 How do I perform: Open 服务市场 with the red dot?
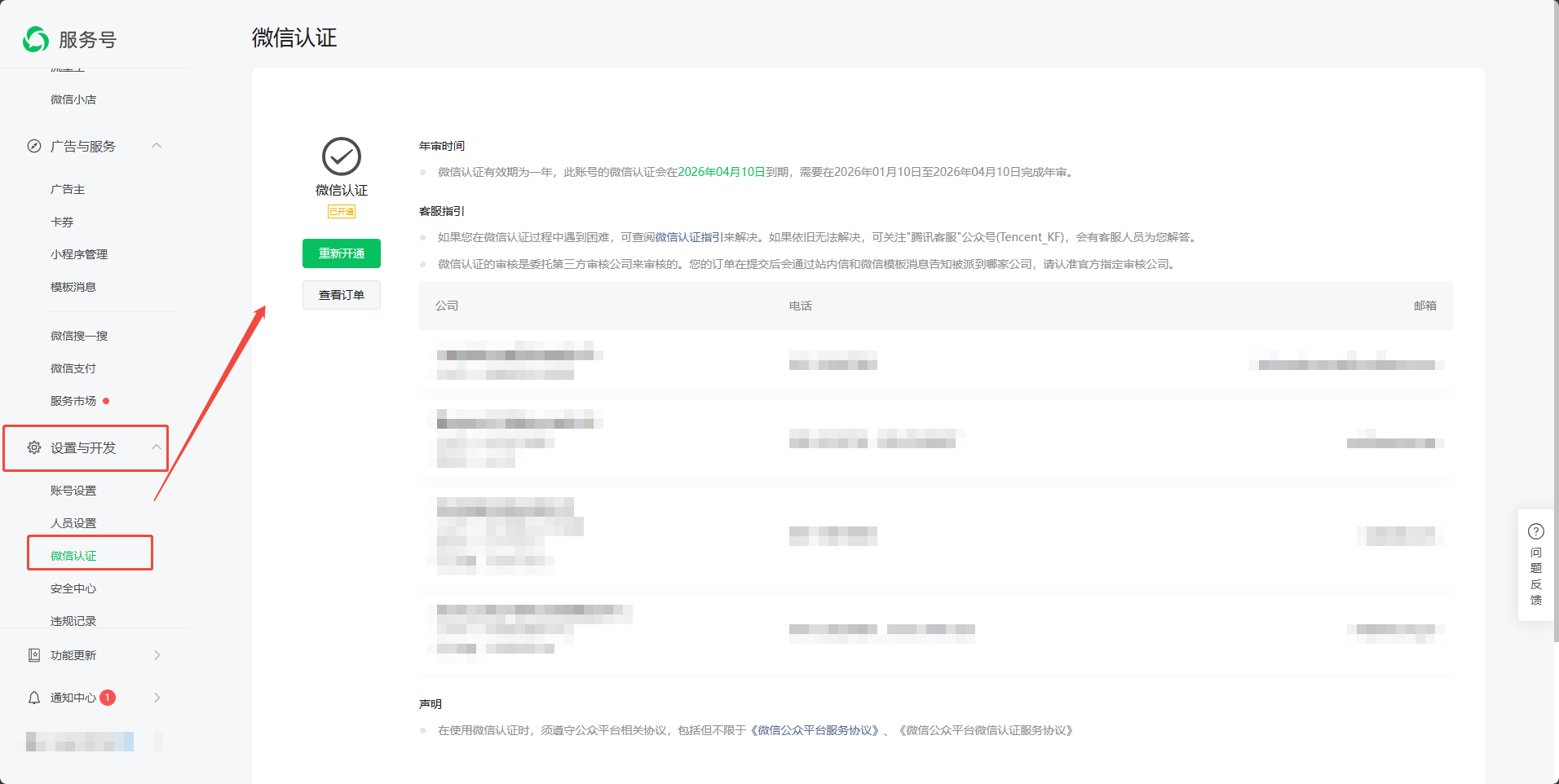(73, 401)
